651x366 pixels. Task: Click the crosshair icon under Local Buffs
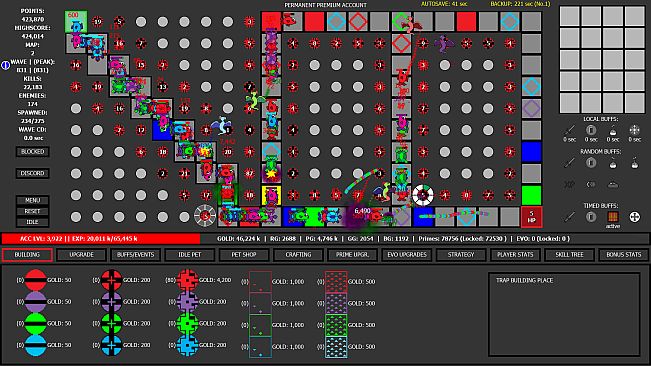point(634,130)
